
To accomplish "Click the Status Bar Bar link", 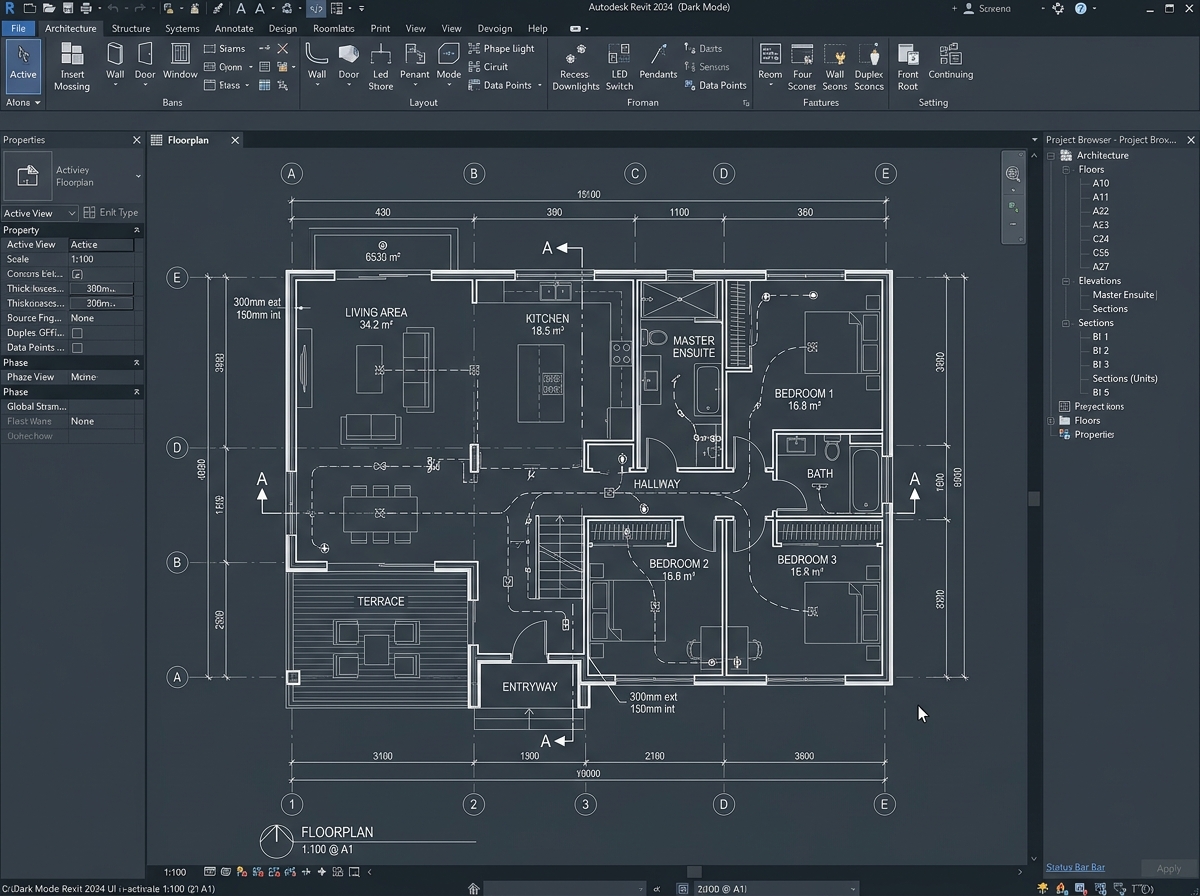I will (1075, 867).
